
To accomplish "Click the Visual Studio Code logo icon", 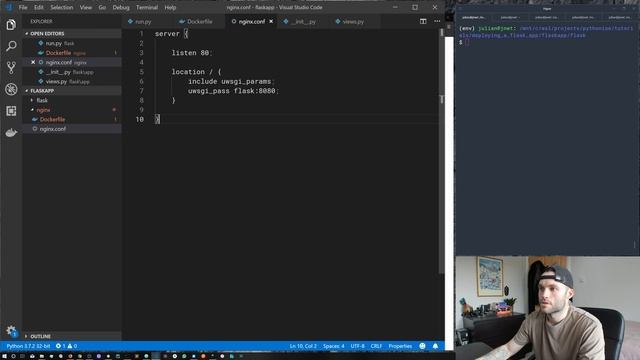I will (8, 7).
